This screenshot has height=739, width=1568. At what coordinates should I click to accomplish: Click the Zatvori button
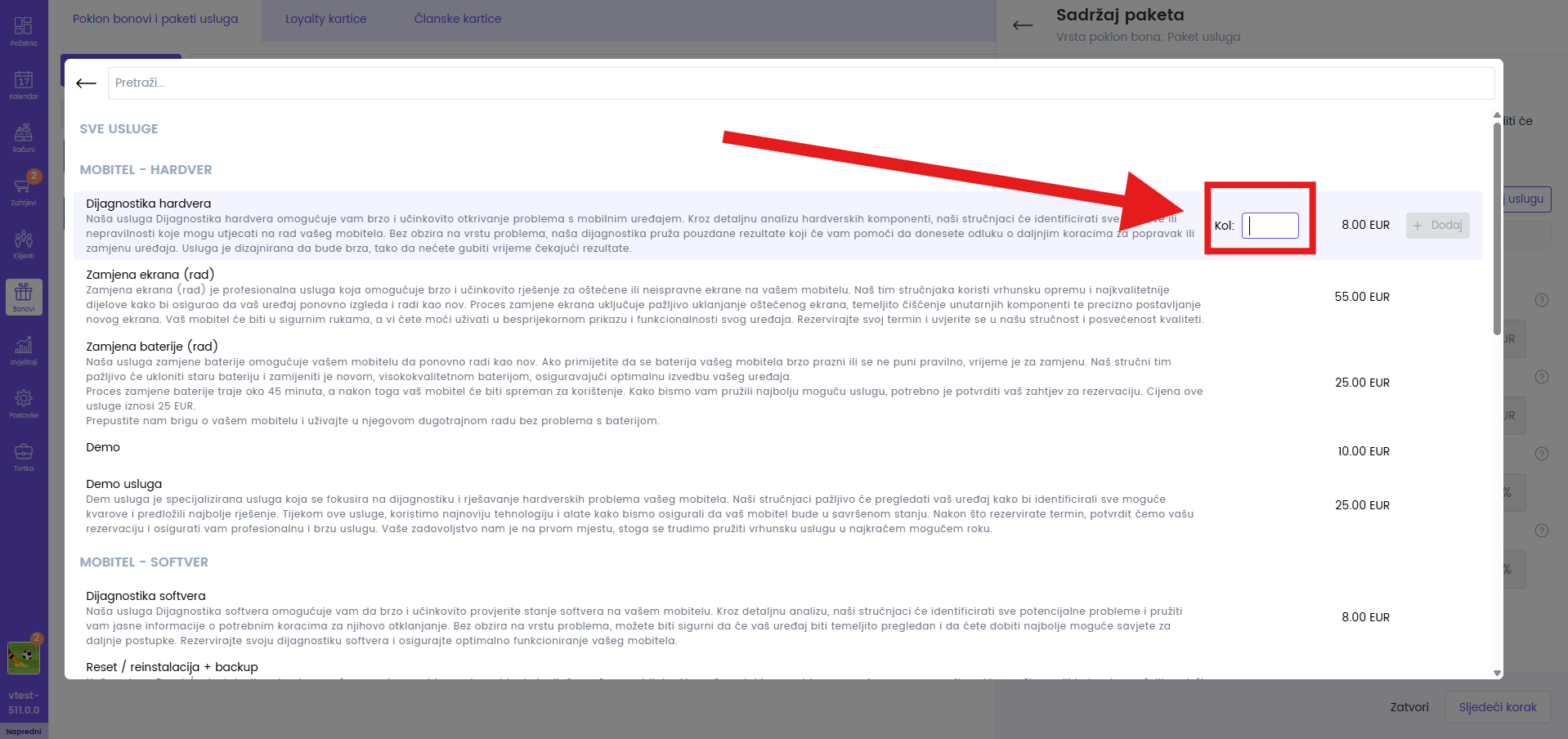pyautogui.click(x=1409, y=707)
